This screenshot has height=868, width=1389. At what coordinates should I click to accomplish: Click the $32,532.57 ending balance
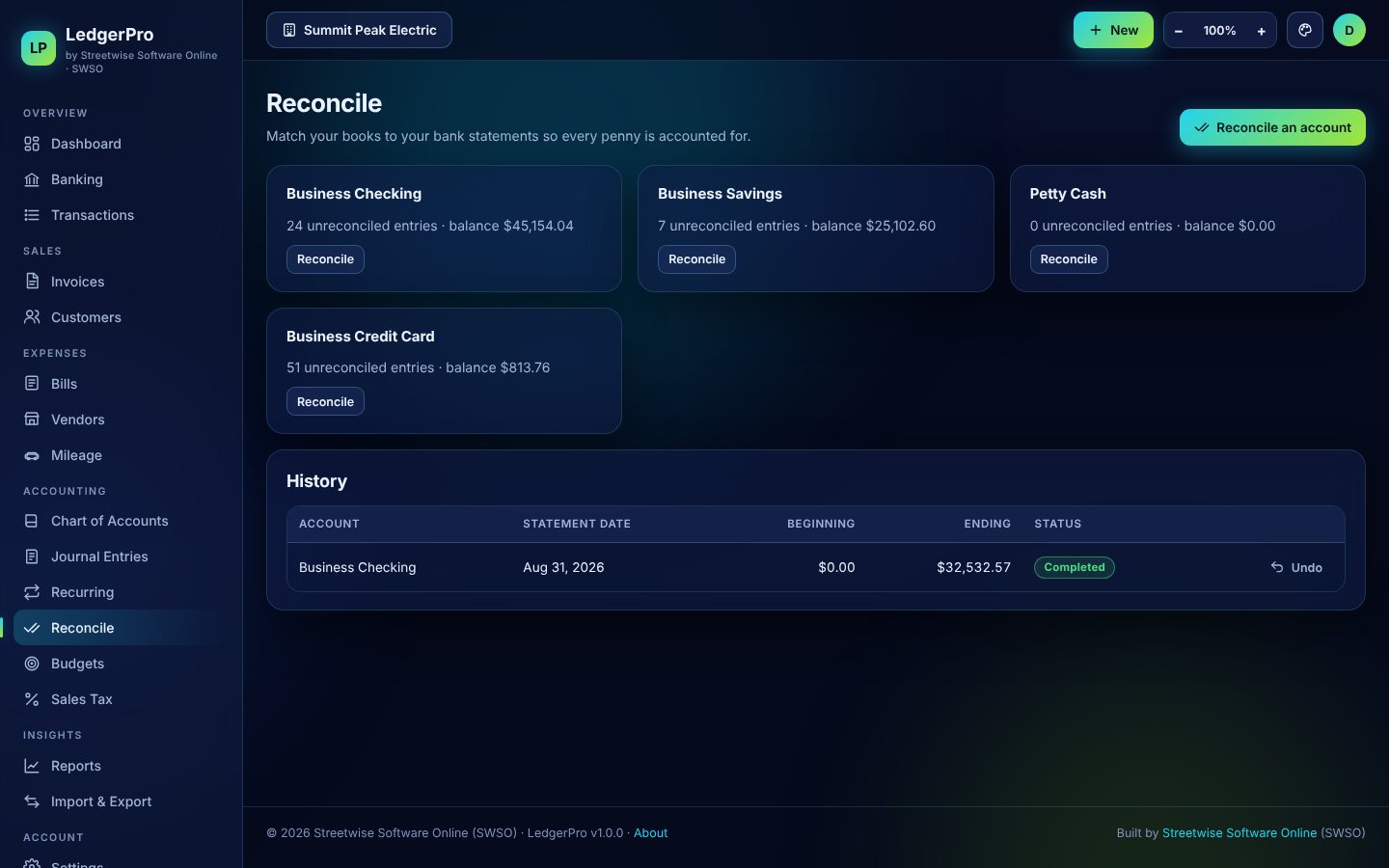(x=973, y=567)
